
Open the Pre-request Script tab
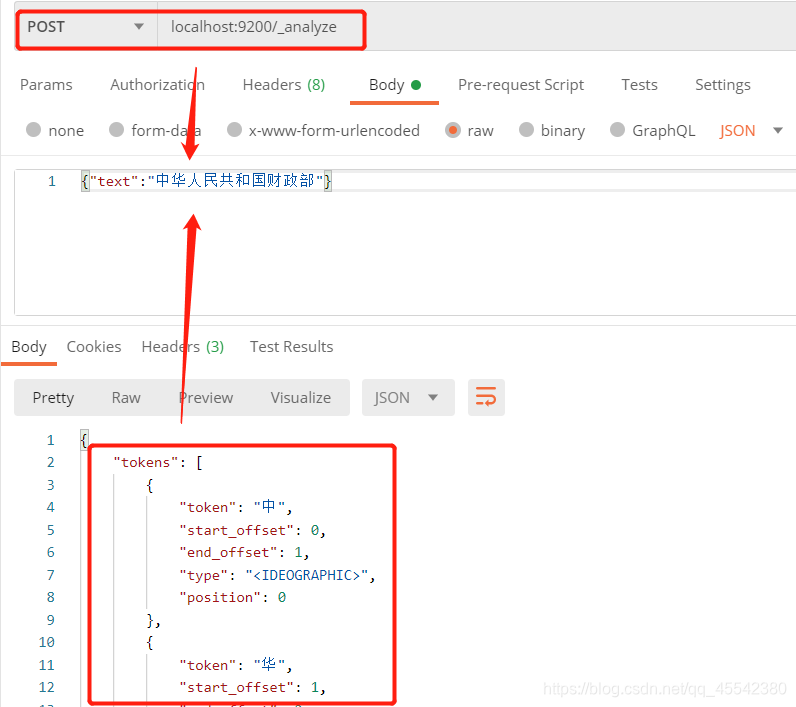(521, 85)
